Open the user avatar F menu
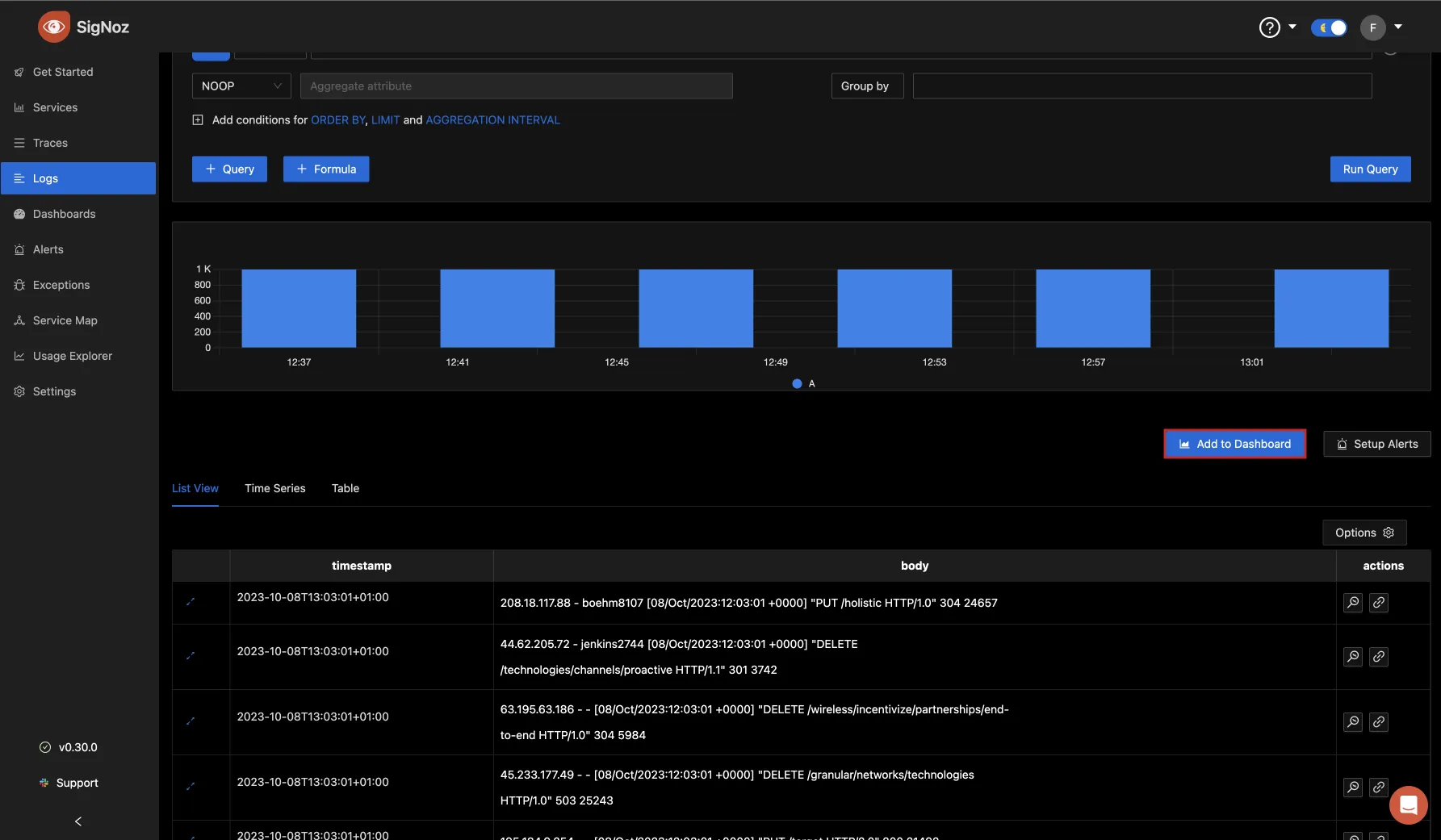Screen dimensions: 1441x840 tap(1372, 27)
